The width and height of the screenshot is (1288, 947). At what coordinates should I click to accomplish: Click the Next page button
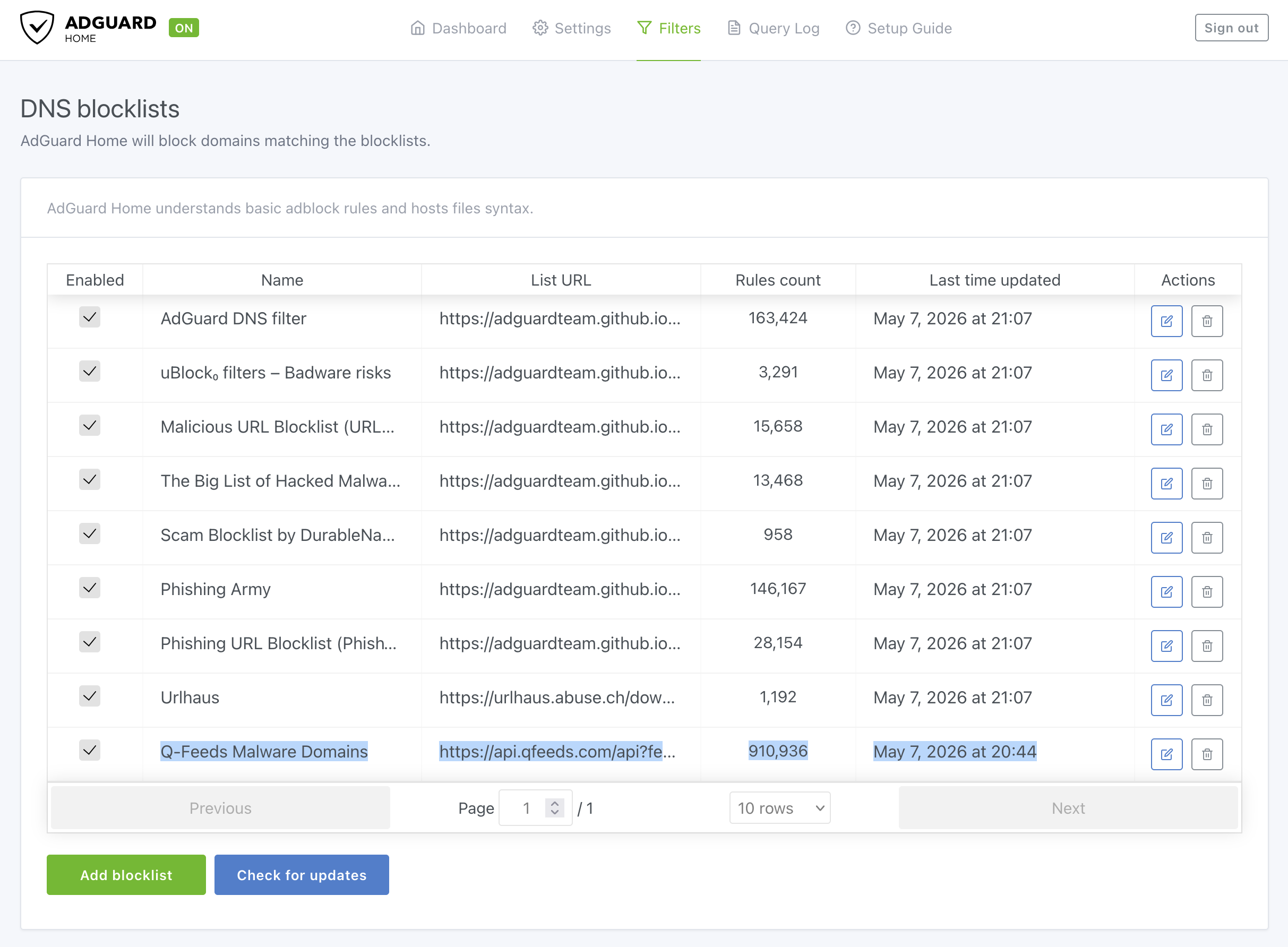point(1068,808)
